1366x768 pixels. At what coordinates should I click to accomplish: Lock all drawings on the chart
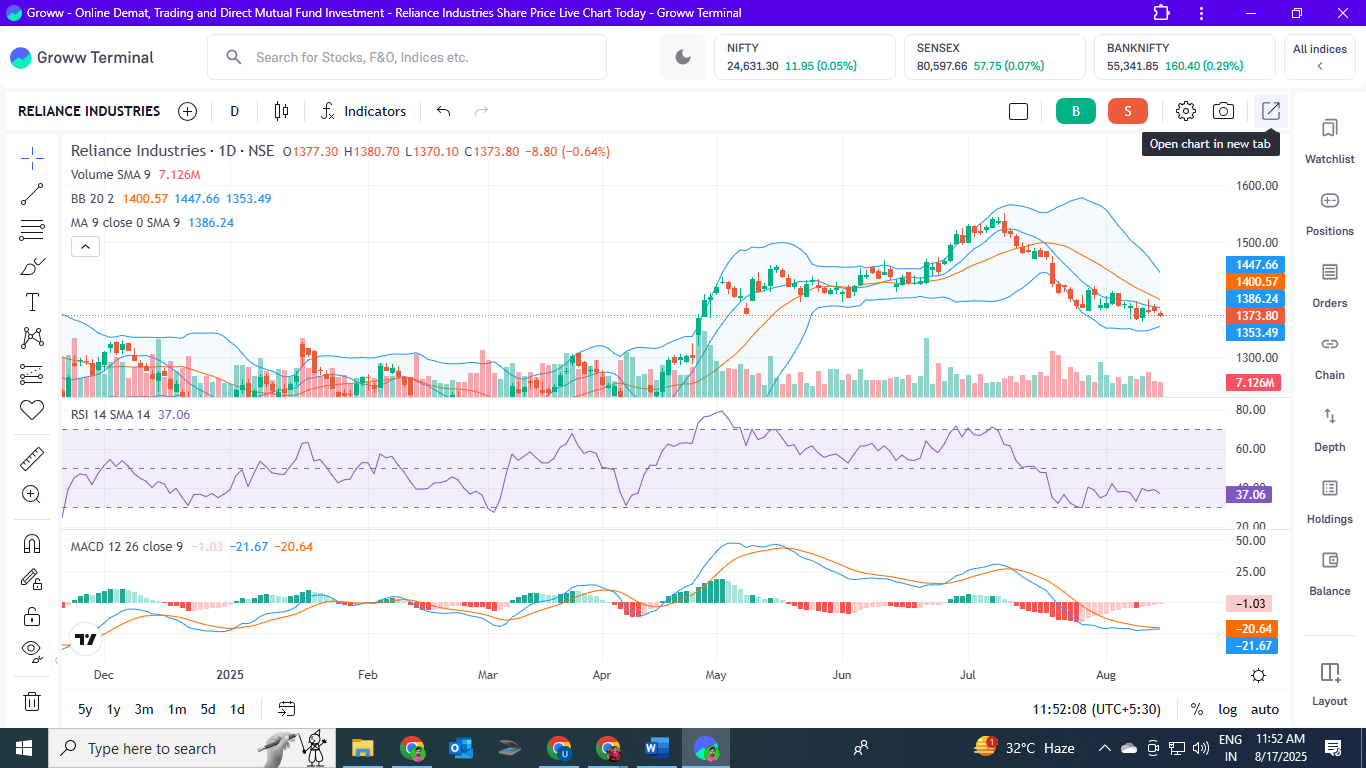point(32,616)
